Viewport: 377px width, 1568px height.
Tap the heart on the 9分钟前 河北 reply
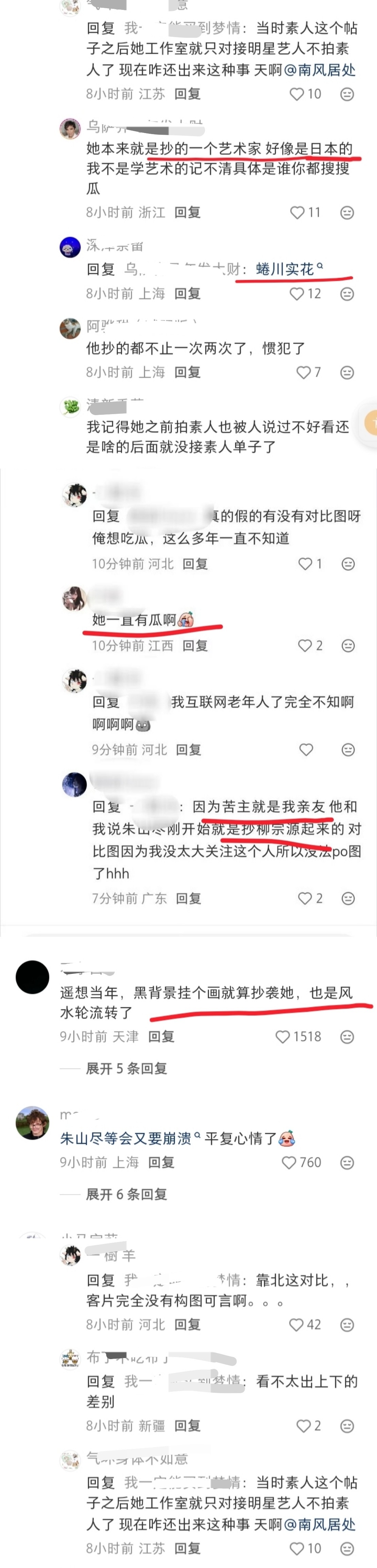coord(306,749)
